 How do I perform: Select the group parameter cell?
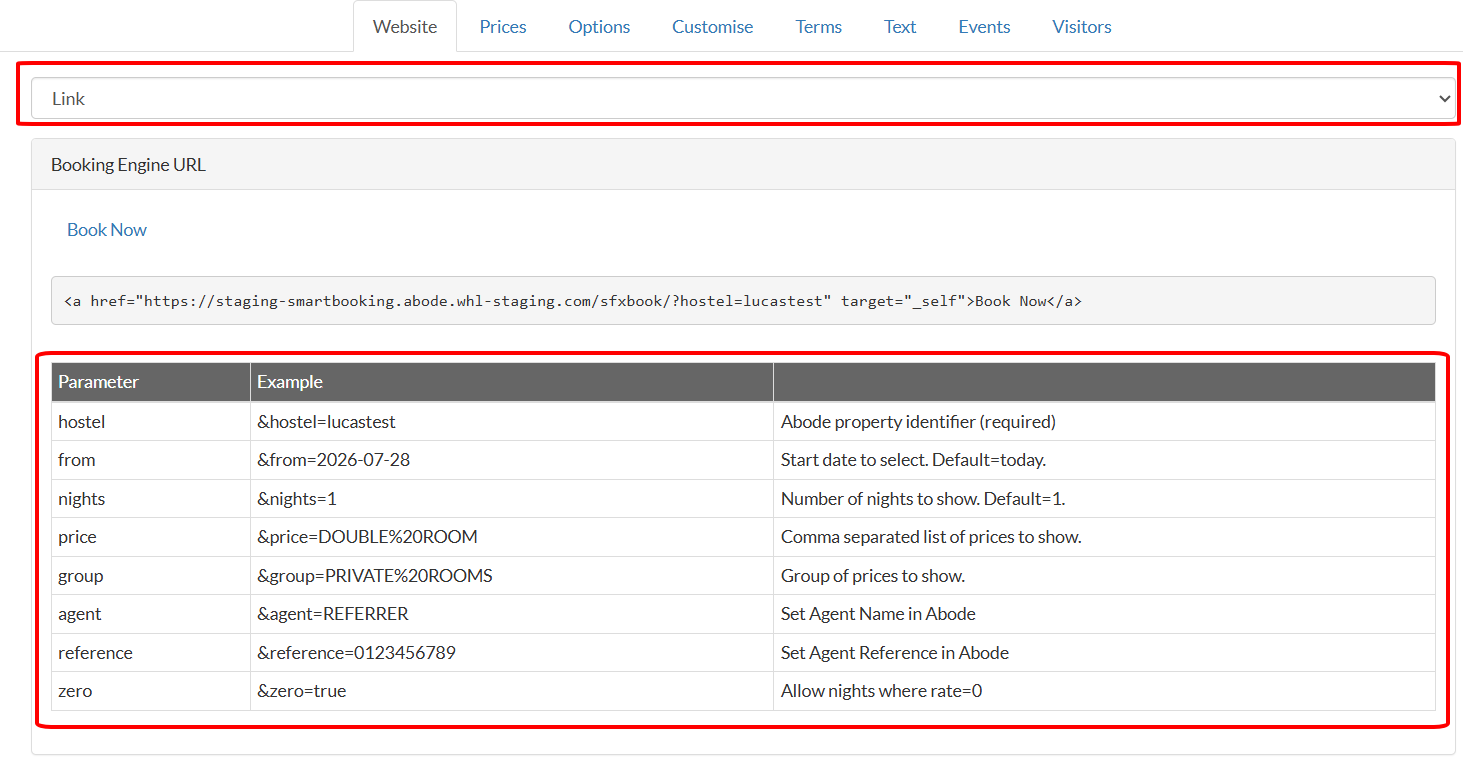click(x=151, y=576)
